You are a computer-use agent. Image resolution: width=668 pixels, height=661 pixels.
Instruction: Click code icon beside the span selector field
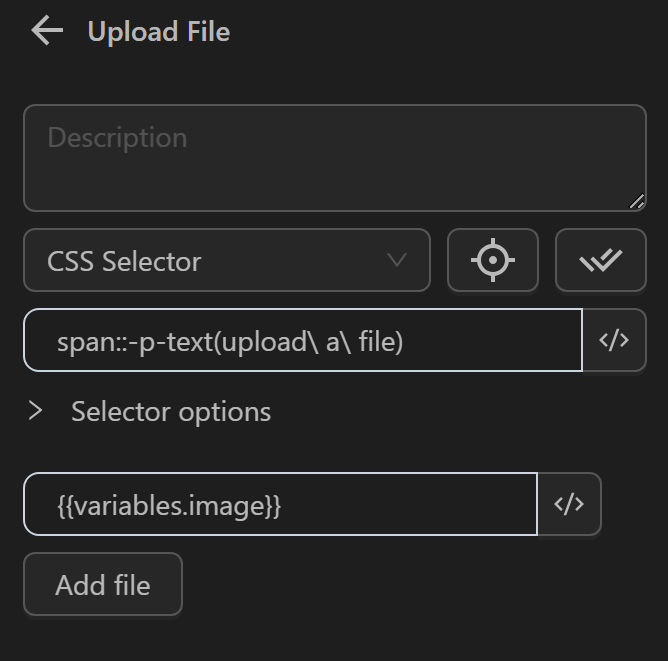point(614,341)
